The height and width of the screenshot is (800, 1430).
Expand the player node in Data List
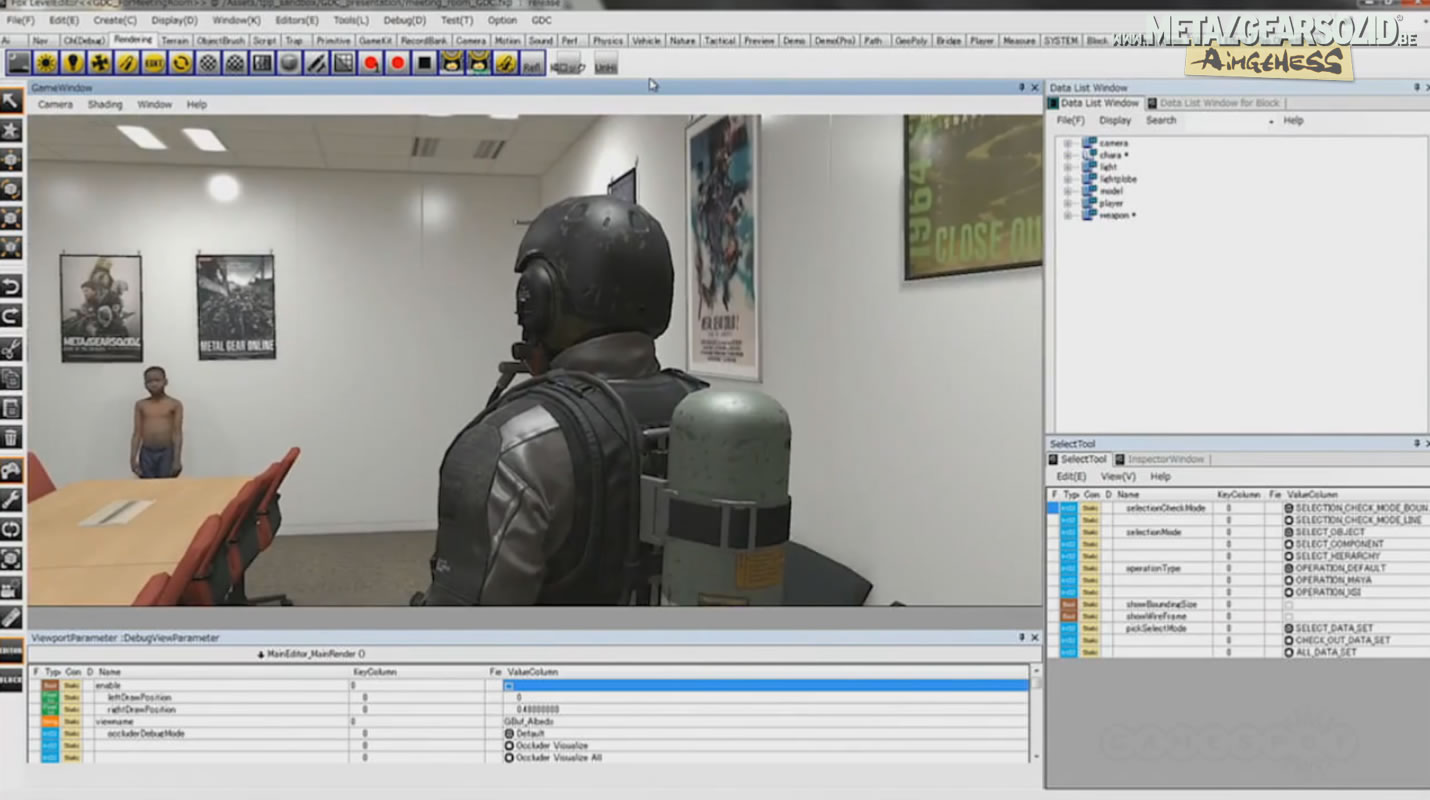point(1067,203)
